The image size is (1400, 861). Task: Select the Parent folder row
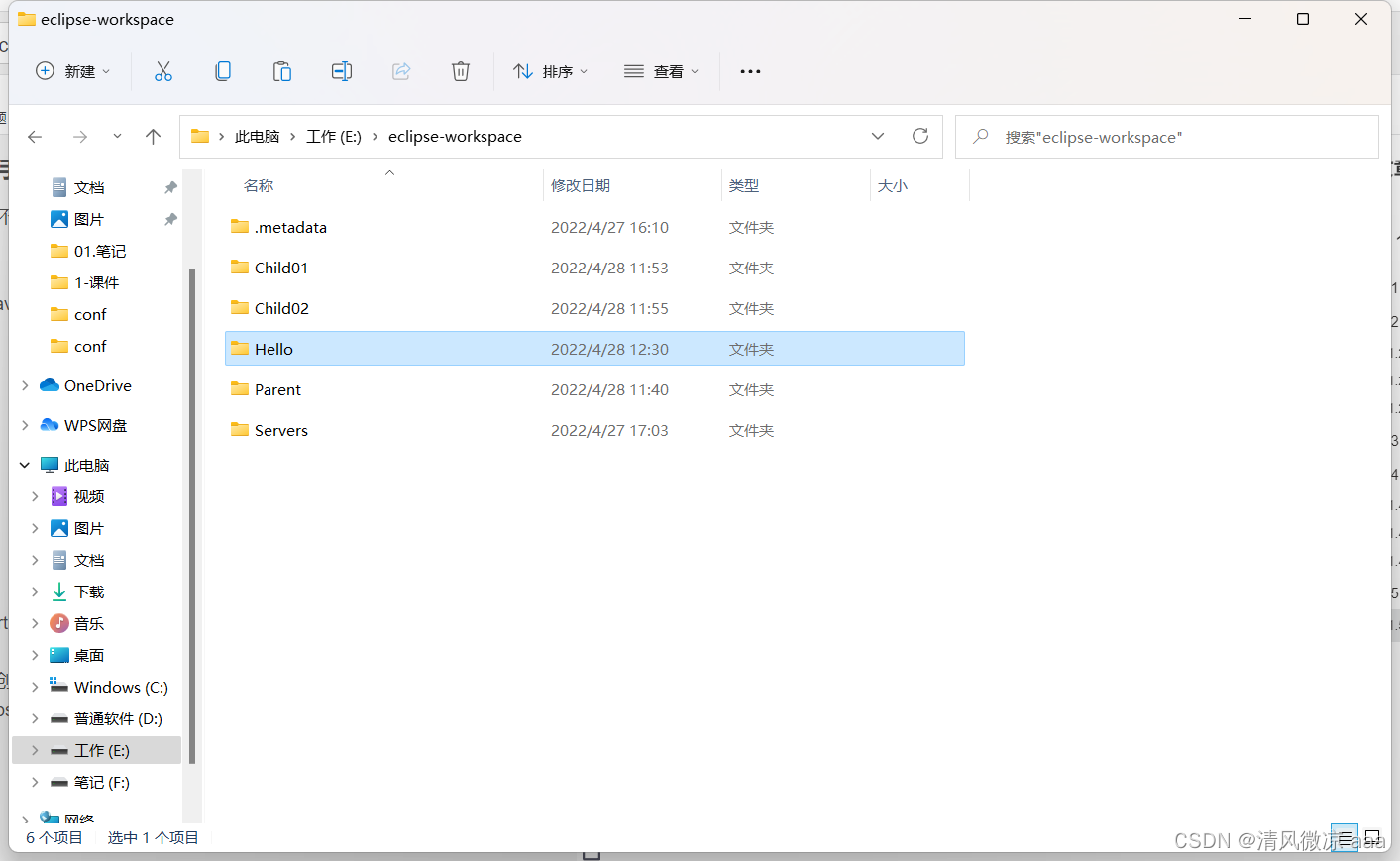coord(594,389)
